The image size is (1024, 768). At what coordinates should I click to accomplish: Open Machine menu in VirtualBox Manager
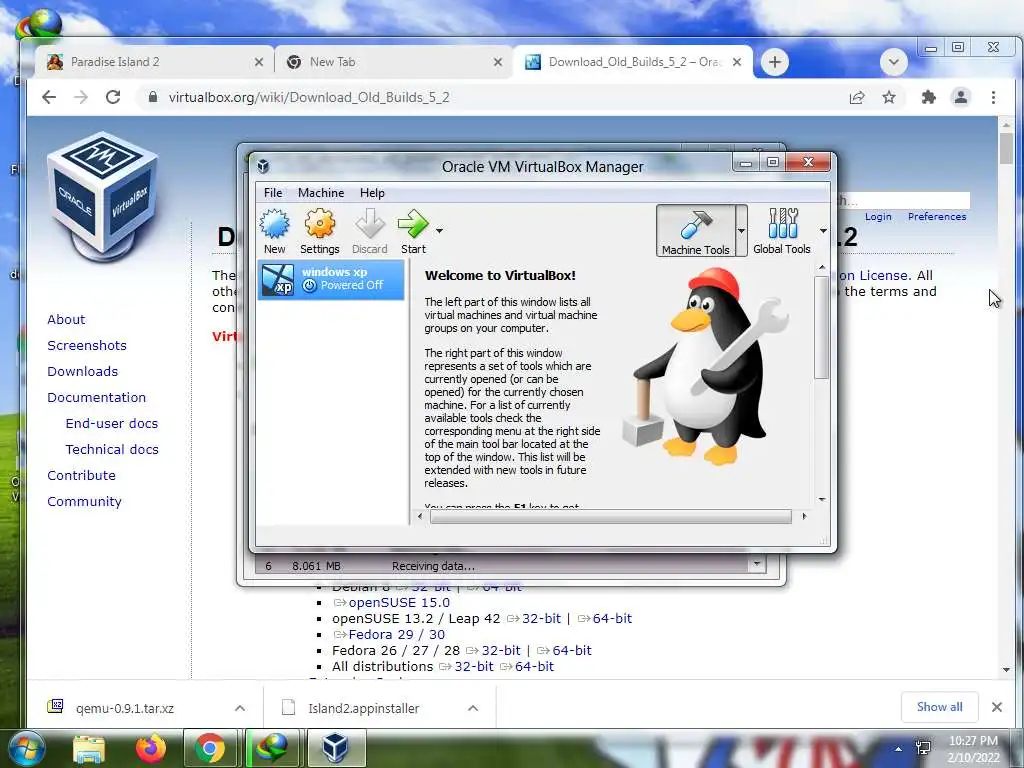coord(321,193)
